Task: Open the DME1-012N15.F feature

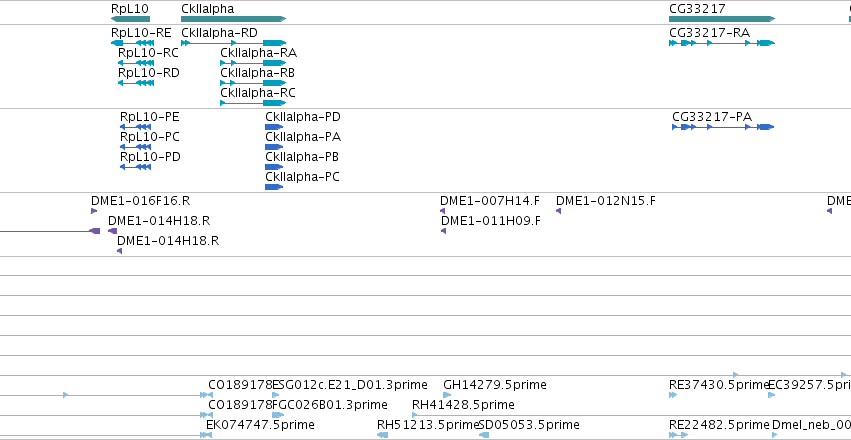Action: point(558,211)
